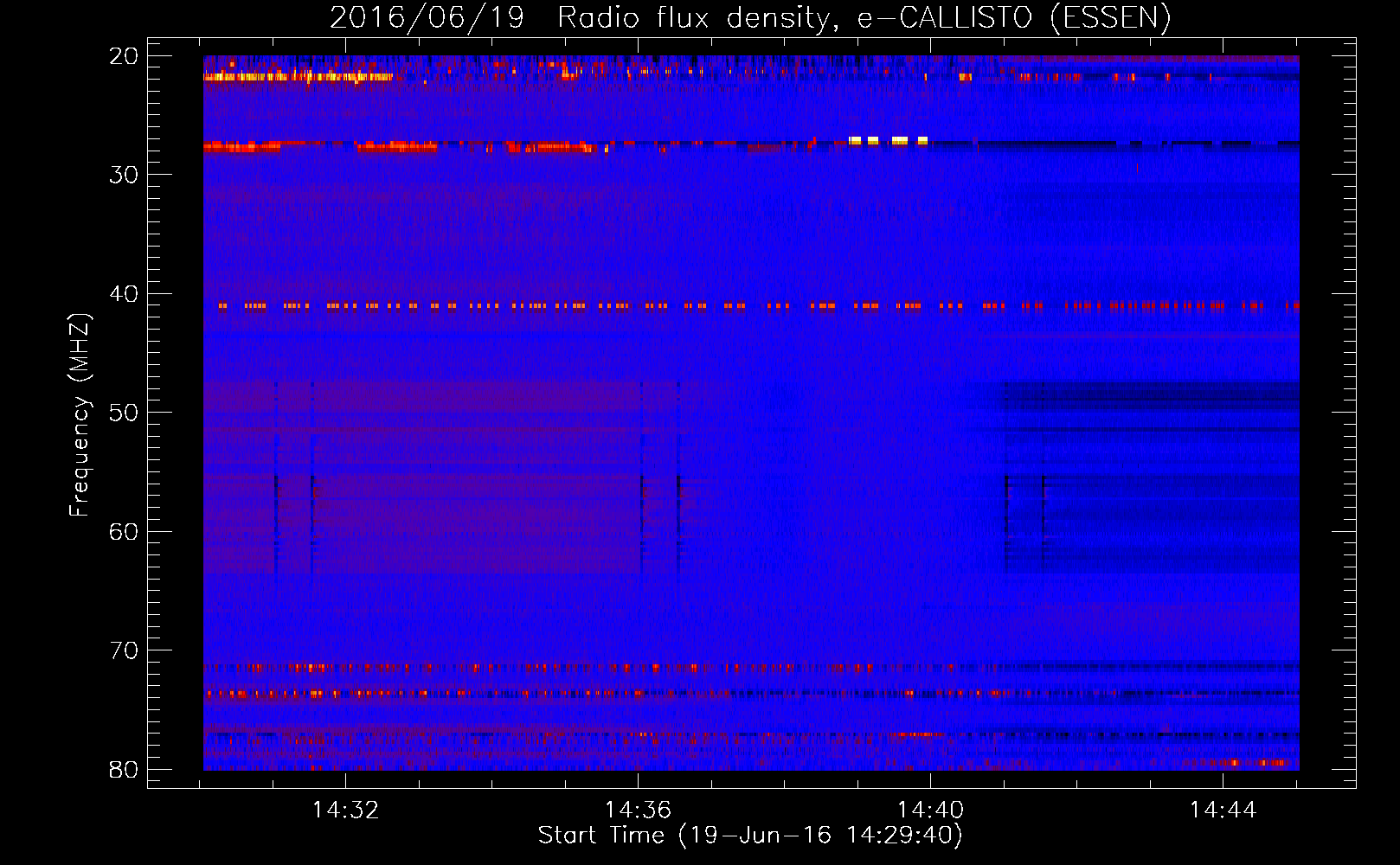Click the frequency tick label '60'
Image resolution: width=1400 pixels, height=865 pixels.
[124, 532]
